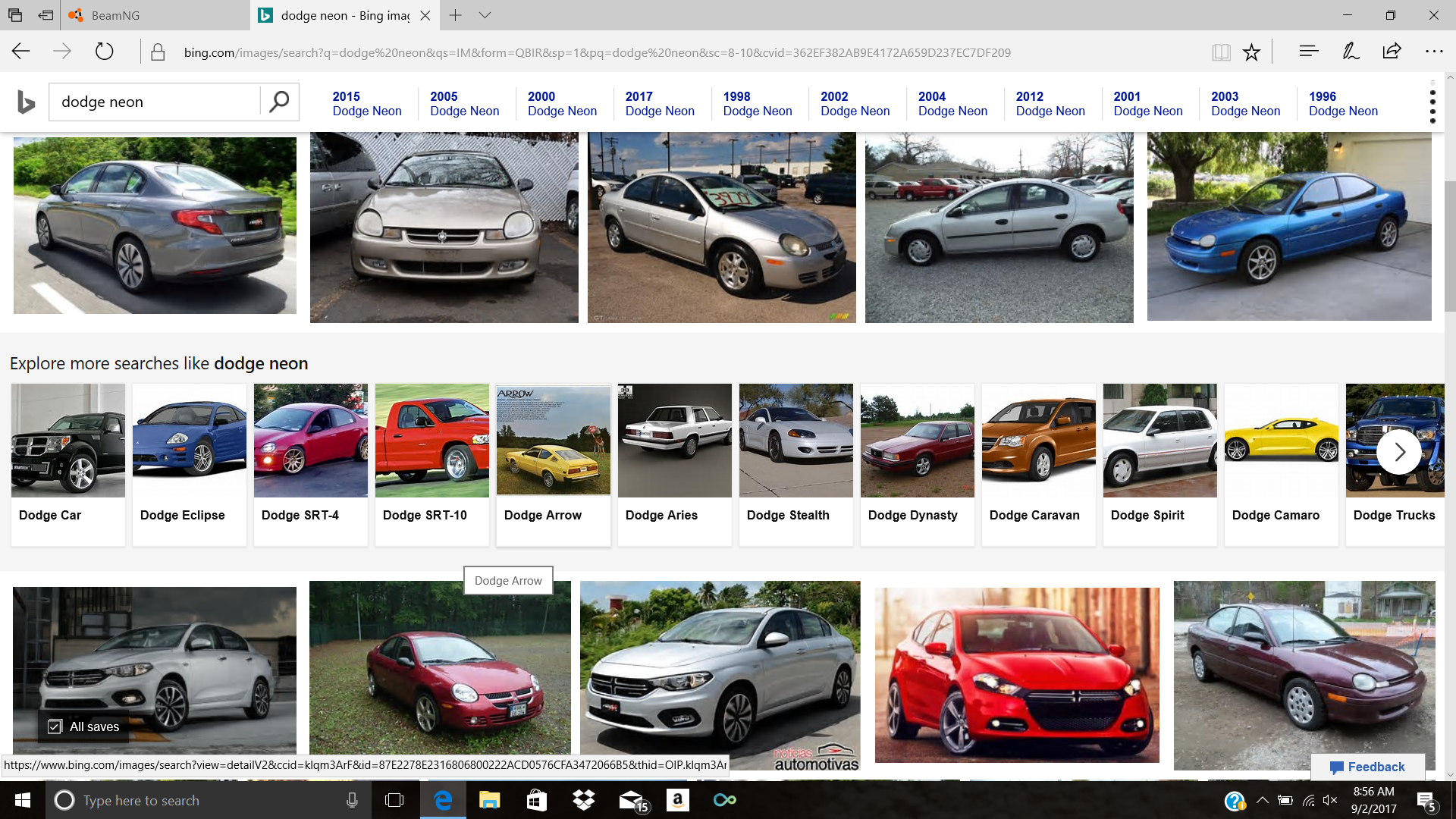Open Dodge Stealth related search
This screenshot has width=1456, height=819.
coord(796,464)
